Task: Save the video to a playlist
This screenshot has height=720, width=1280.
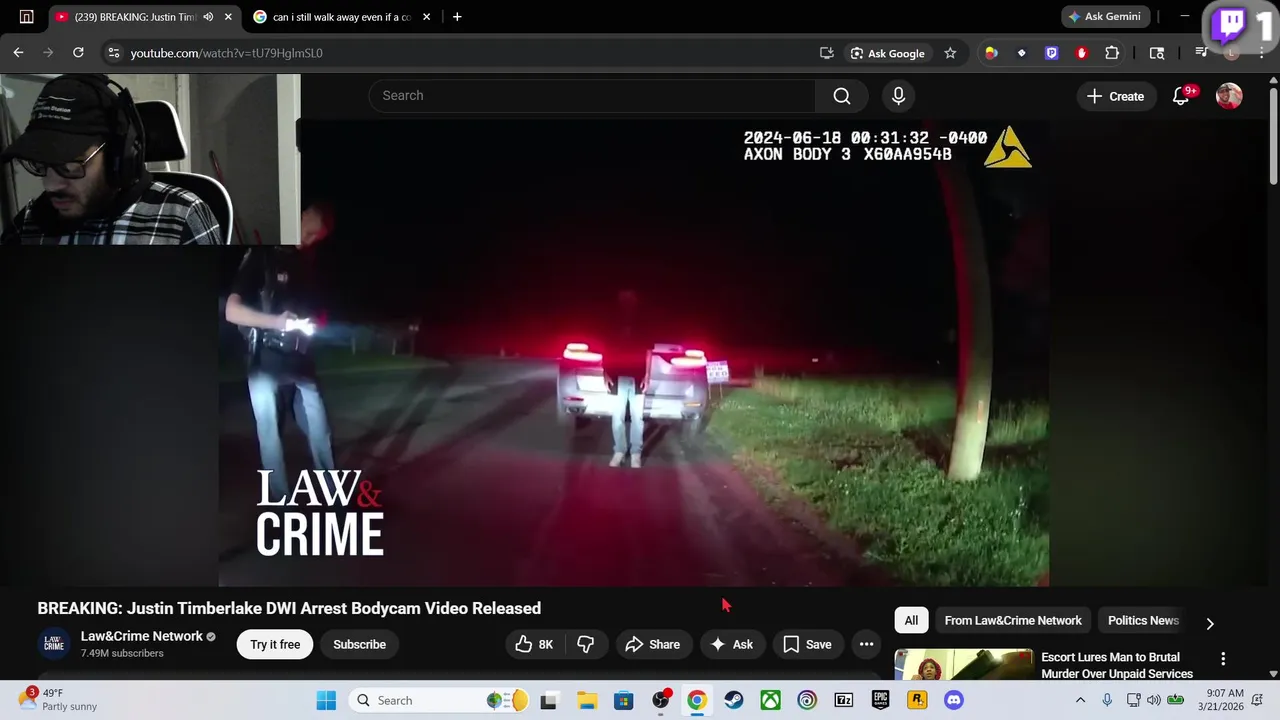Action: tap(808, 645)
